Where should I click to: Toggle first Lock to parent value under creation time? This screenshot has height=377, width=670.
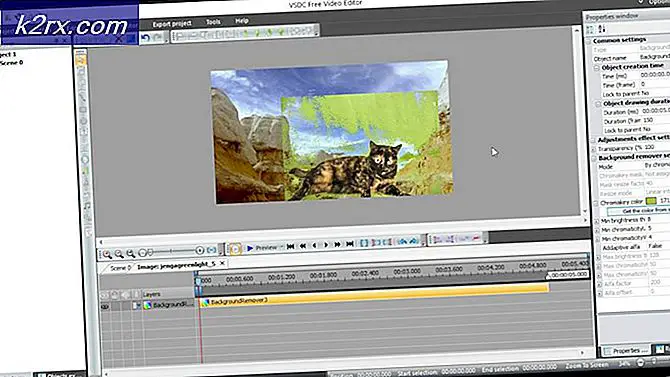click(645, 93)
